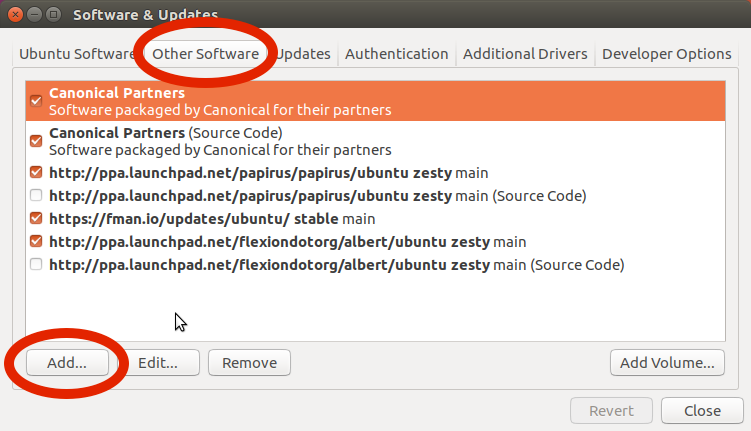Image resolution: width=751 pixels, height=431 pixels.
Task: Uncheck the papirus PPA main checkbox
Action: pos(36,172)
